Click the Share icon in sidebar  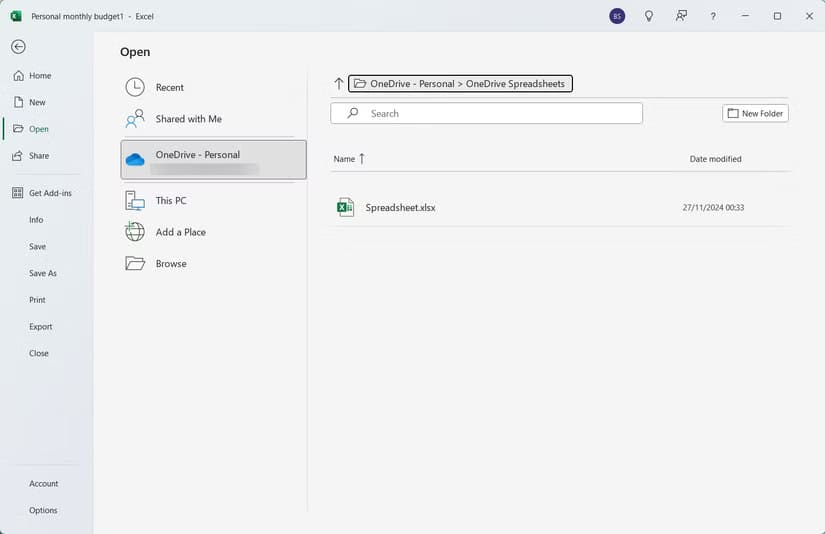coord(18,156)
